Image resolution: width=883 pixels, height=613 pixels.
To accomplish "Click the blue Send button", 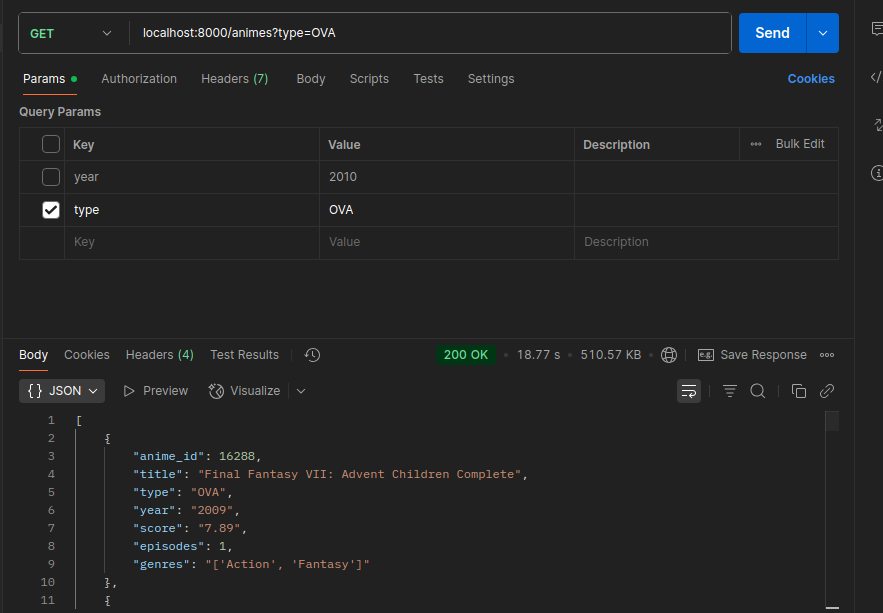I will pyautogui.click(x=772, y=33).
